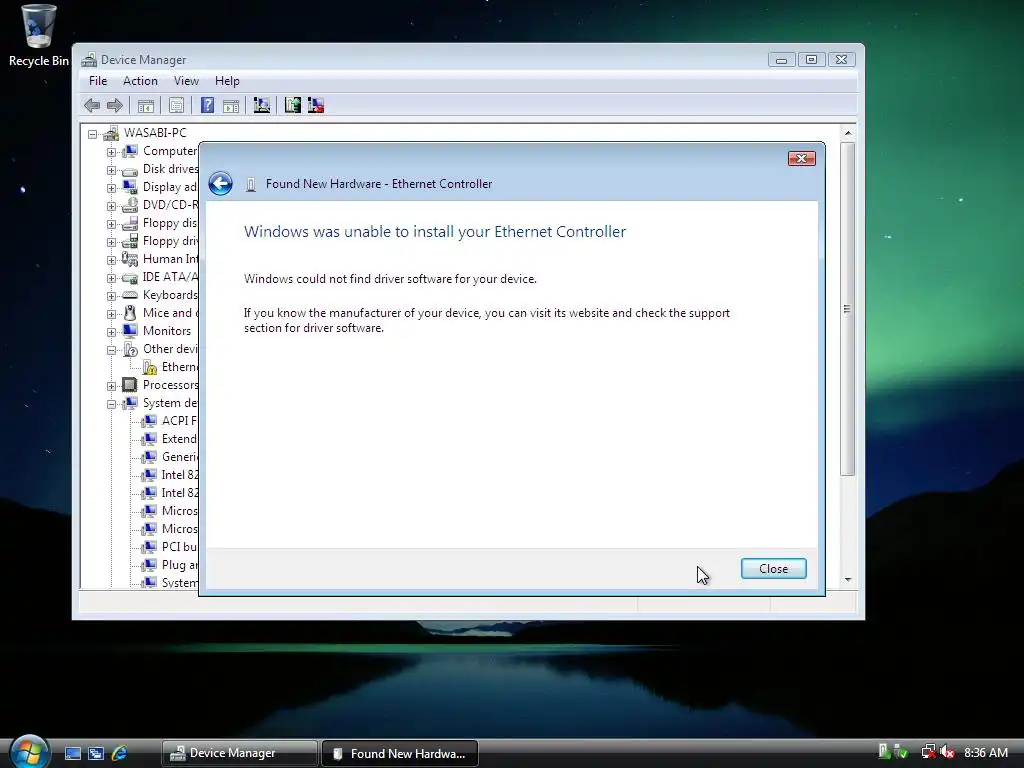Screen dimensions: 1024x768
Task: Expand the Keyboards node
Action: [x=112, y=296]
